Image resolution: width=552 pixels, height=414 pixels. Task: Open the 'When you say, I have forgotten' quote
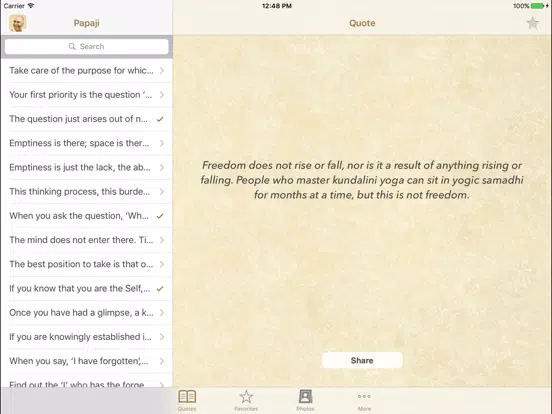(x=87, y=361)
